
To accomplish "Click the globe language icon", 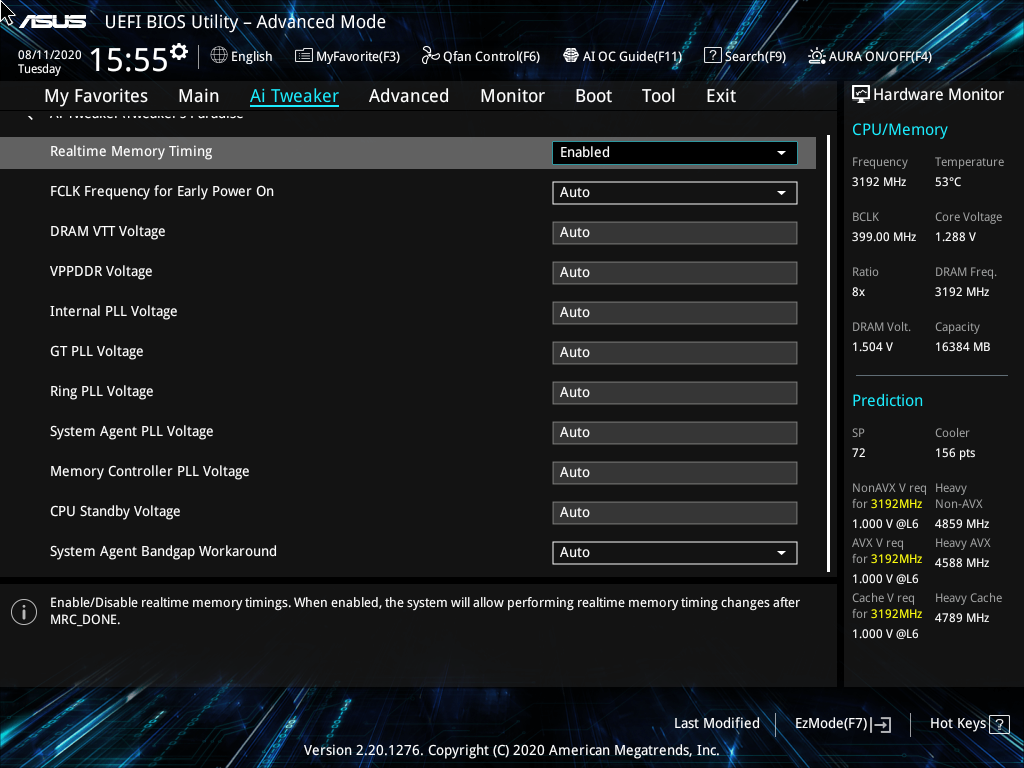I will coord(219,56).
